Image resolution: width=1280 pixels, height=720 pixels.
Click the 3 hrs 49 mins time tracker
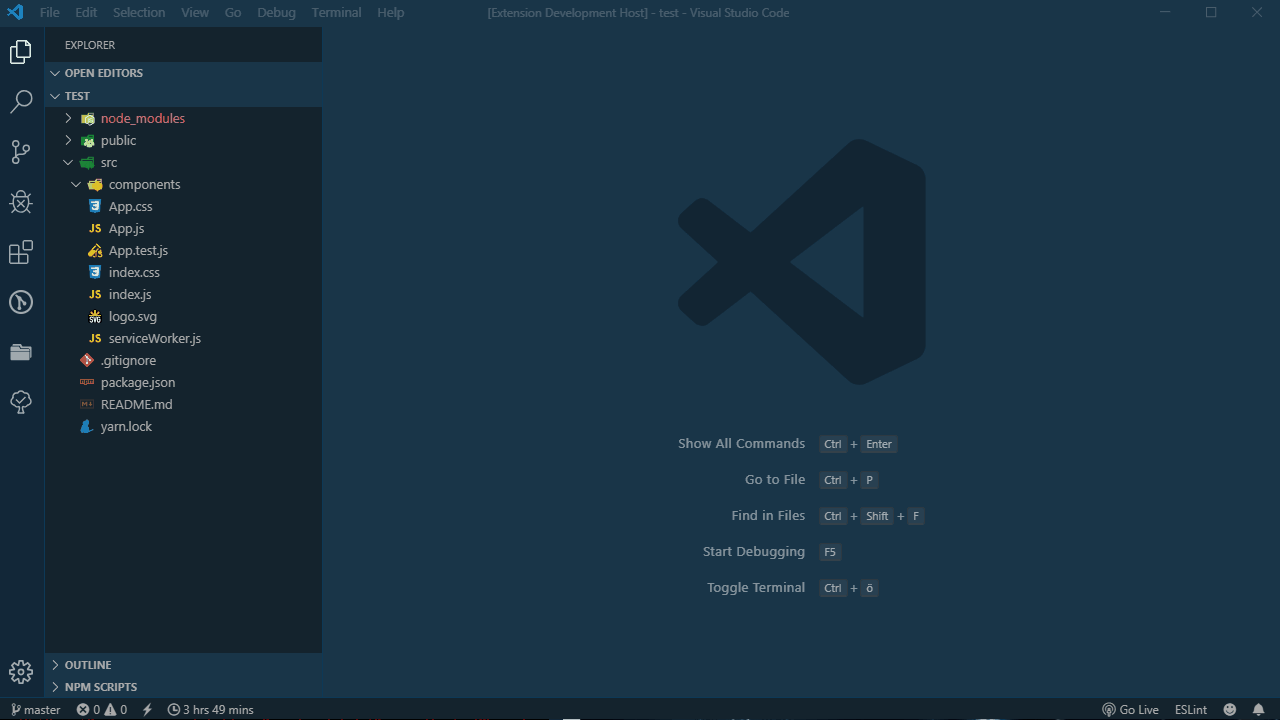(210, 710)
